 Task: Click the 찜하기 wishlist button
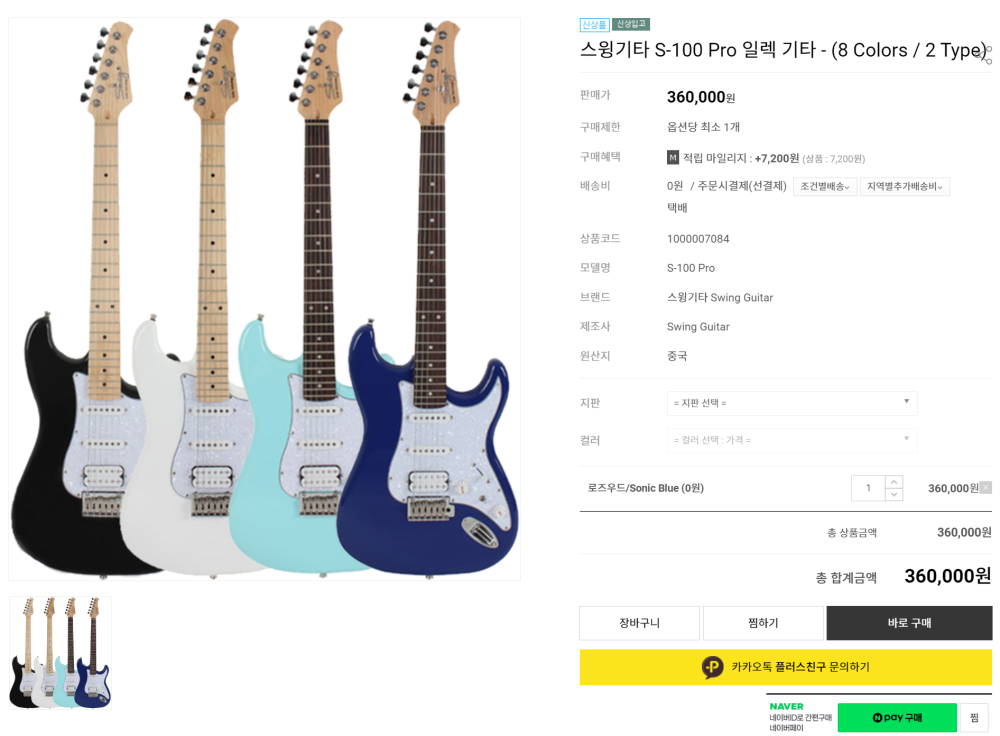763,623
